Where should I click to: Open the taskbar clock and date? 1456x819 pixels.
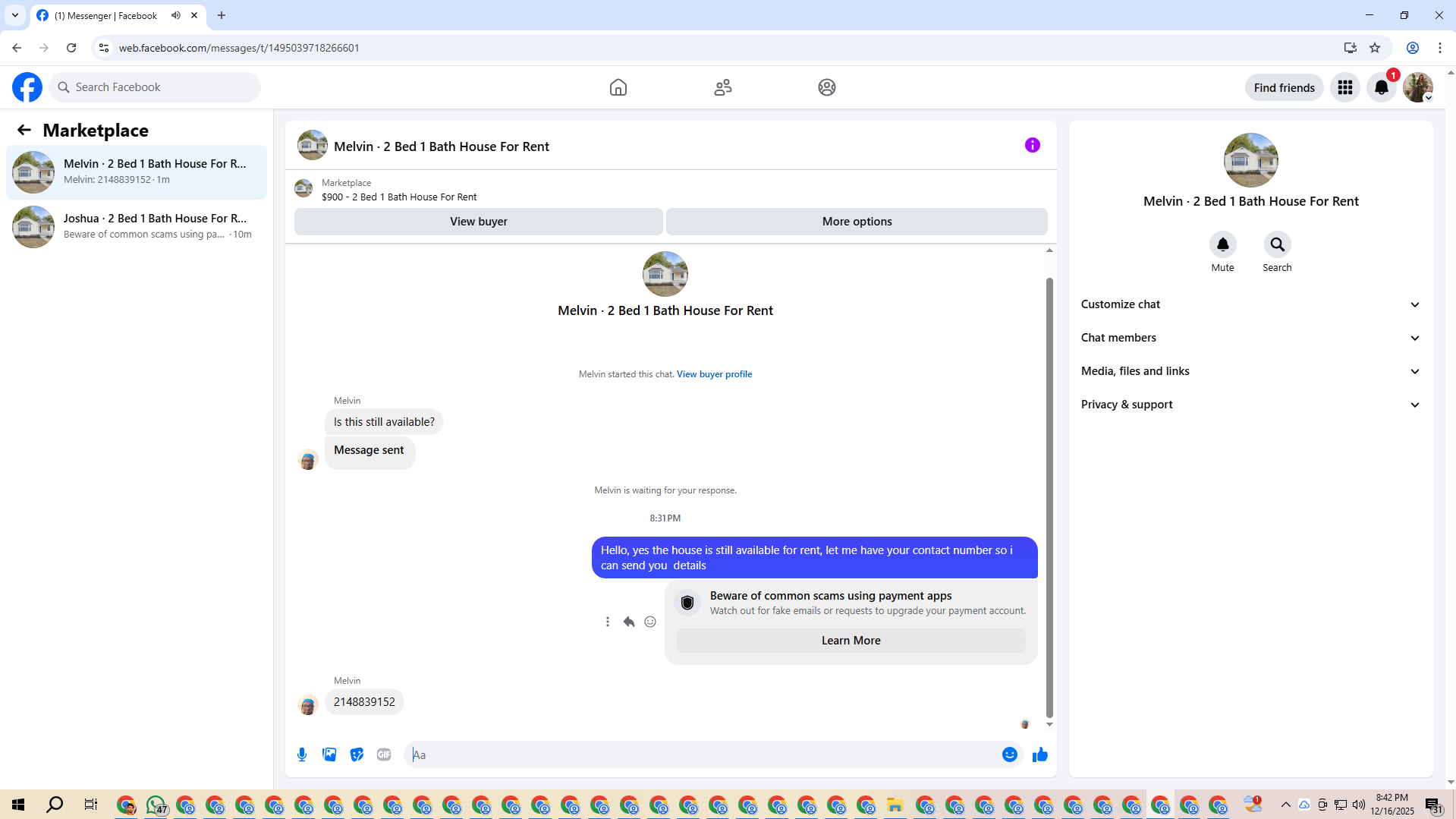click(1392, 805)
